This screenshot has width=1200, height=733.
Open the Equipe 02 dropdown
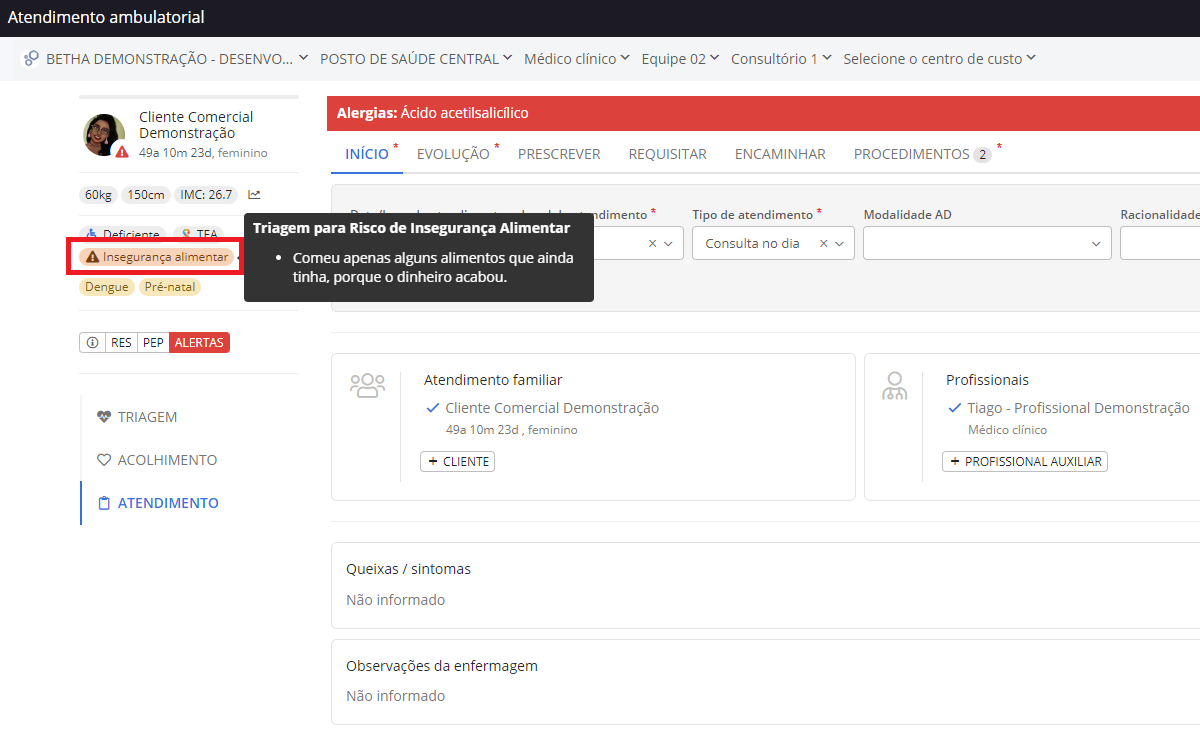(x=680, y=59)
